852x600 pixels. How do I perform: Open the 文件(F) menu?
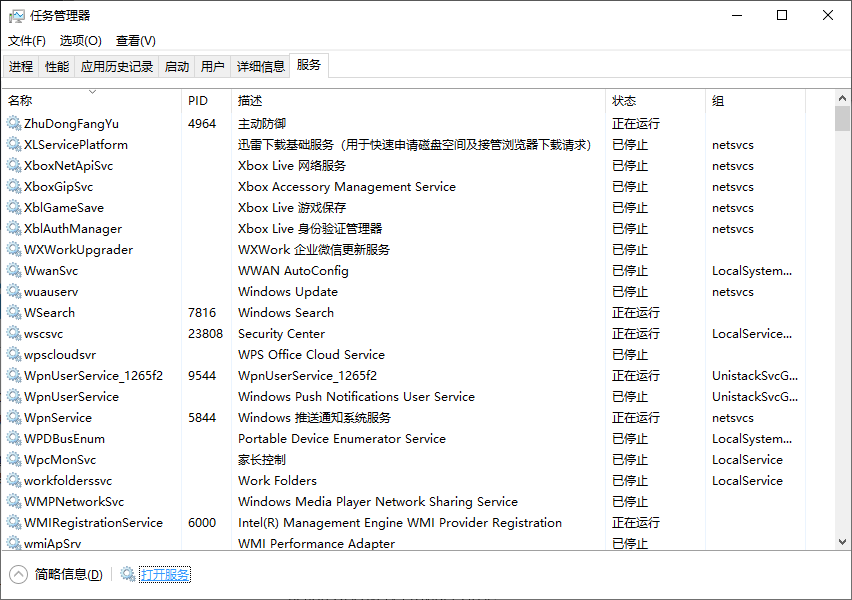(x=26, y=40)
